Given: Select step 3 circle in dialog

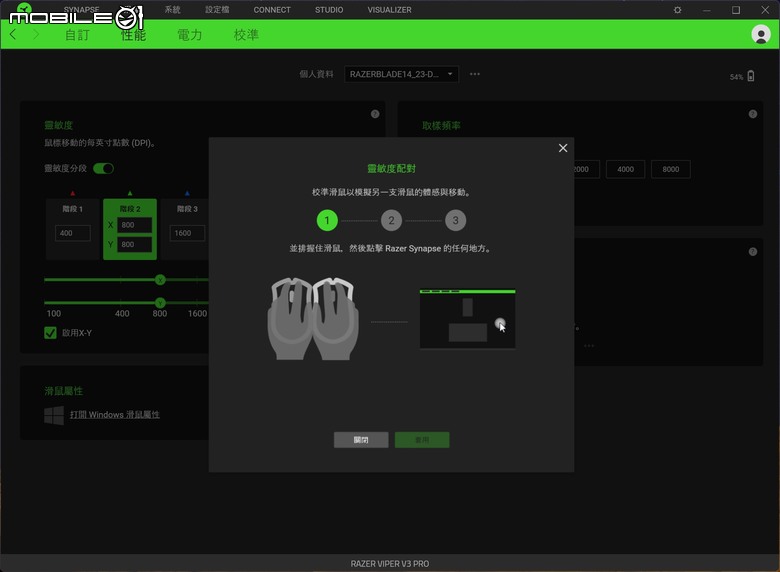Looking at the screenshot, I should 455,220.
